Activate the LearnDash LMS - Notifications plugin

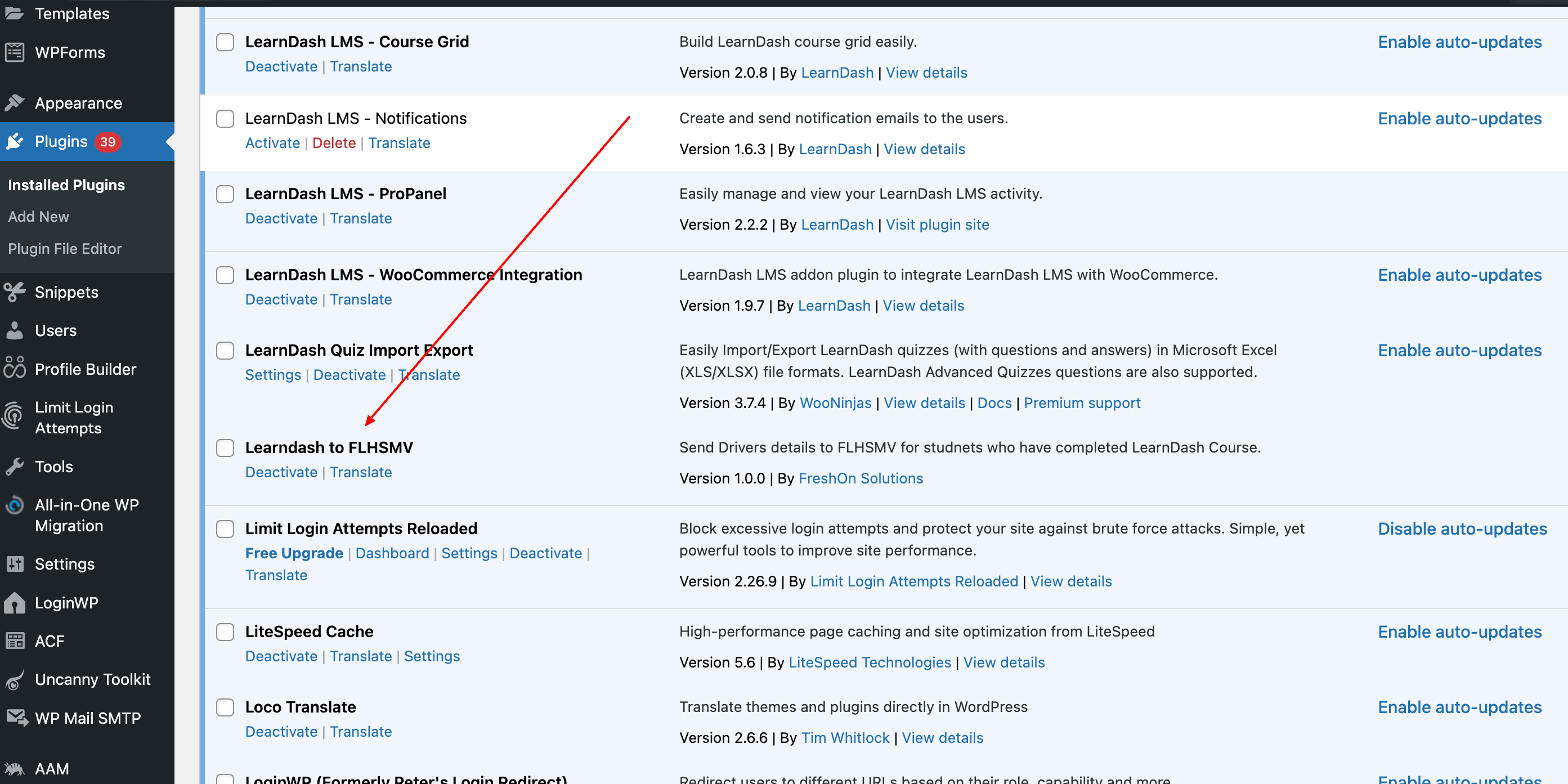(272, 143)
